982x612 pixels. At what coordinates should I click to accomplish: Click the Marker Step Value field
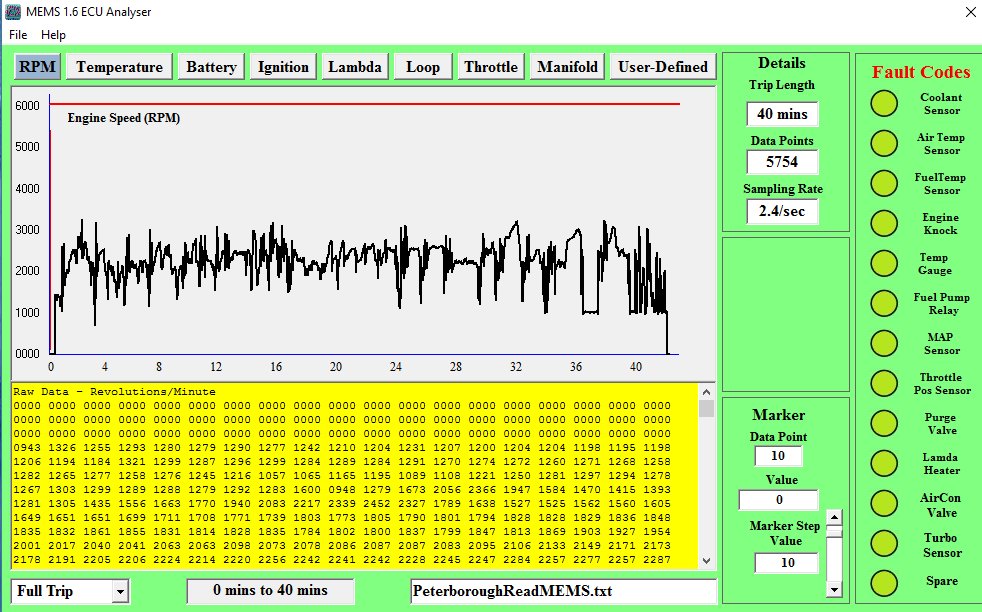[x=787, y=563]
